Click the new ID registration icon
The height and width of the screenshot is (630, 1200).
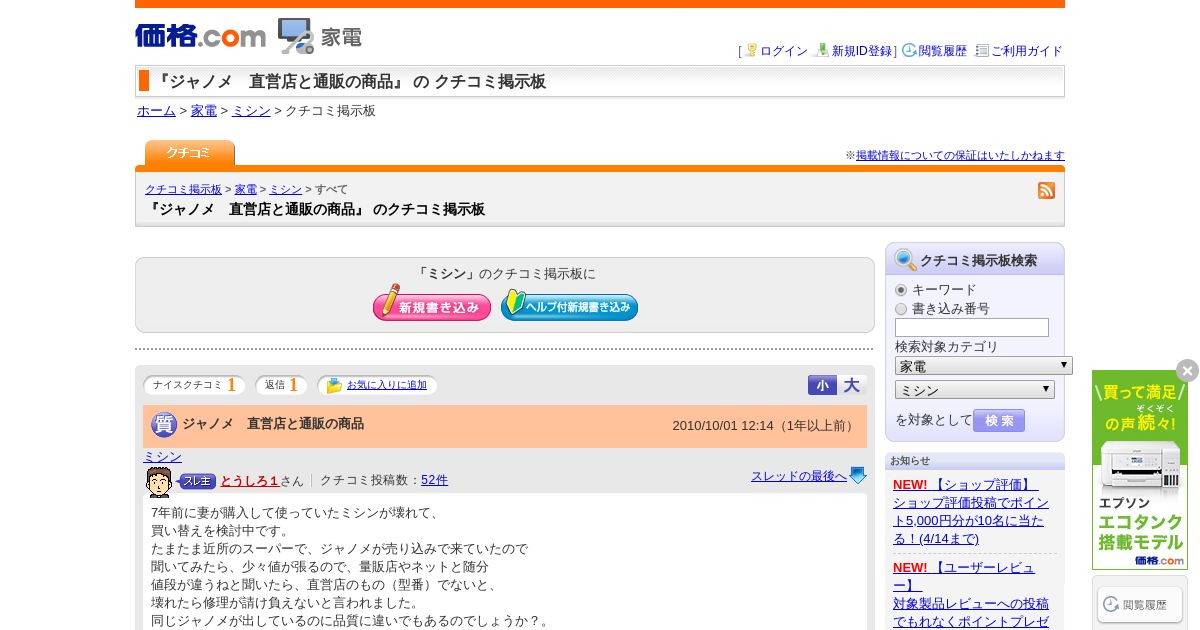(822, 50)
